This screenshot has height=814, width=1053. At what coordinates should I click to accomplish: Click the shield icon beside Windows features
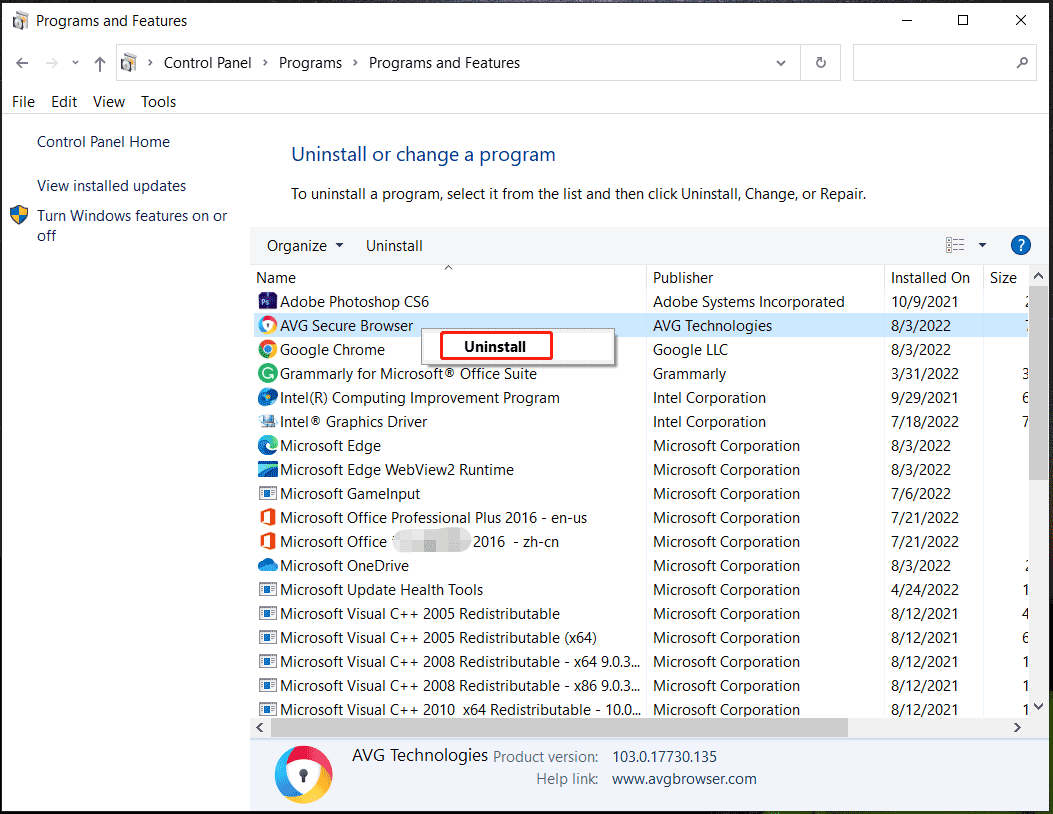pyautogui.click(x=19, y=215)
